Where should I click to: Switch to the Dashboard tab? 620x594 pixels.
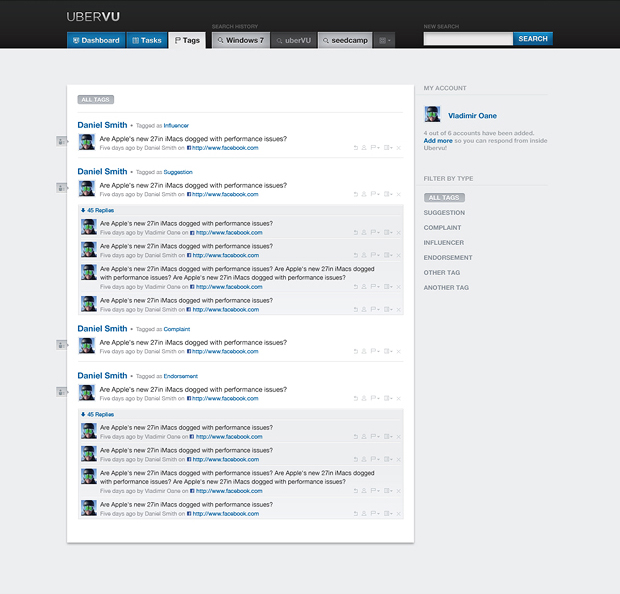(x=95, y=40)
